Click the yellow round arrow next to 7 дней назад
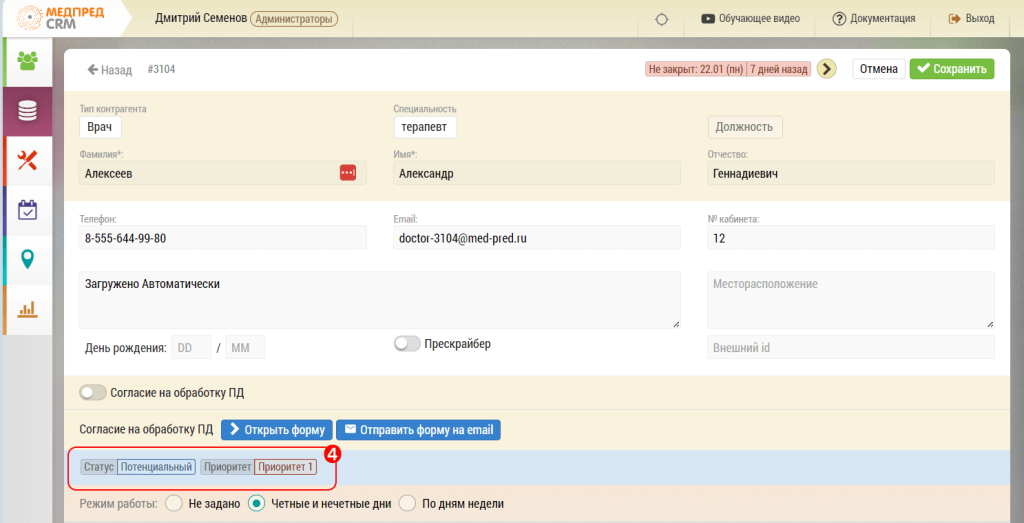Image resolution: width=1024 pixels, height=523 pixels. 827,69
